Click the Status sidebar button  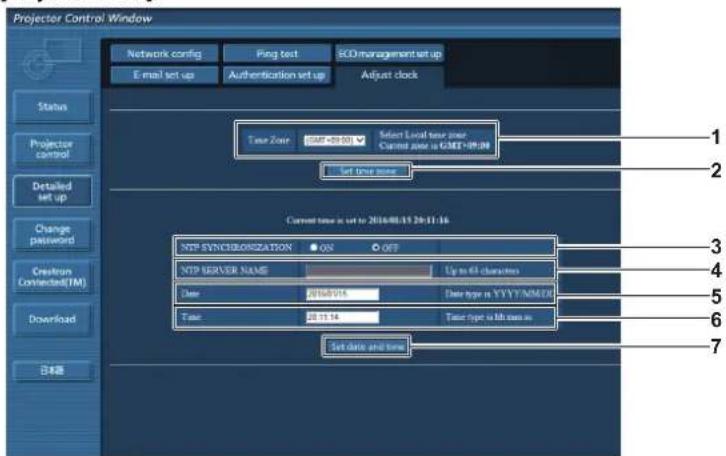coord(52,107)
